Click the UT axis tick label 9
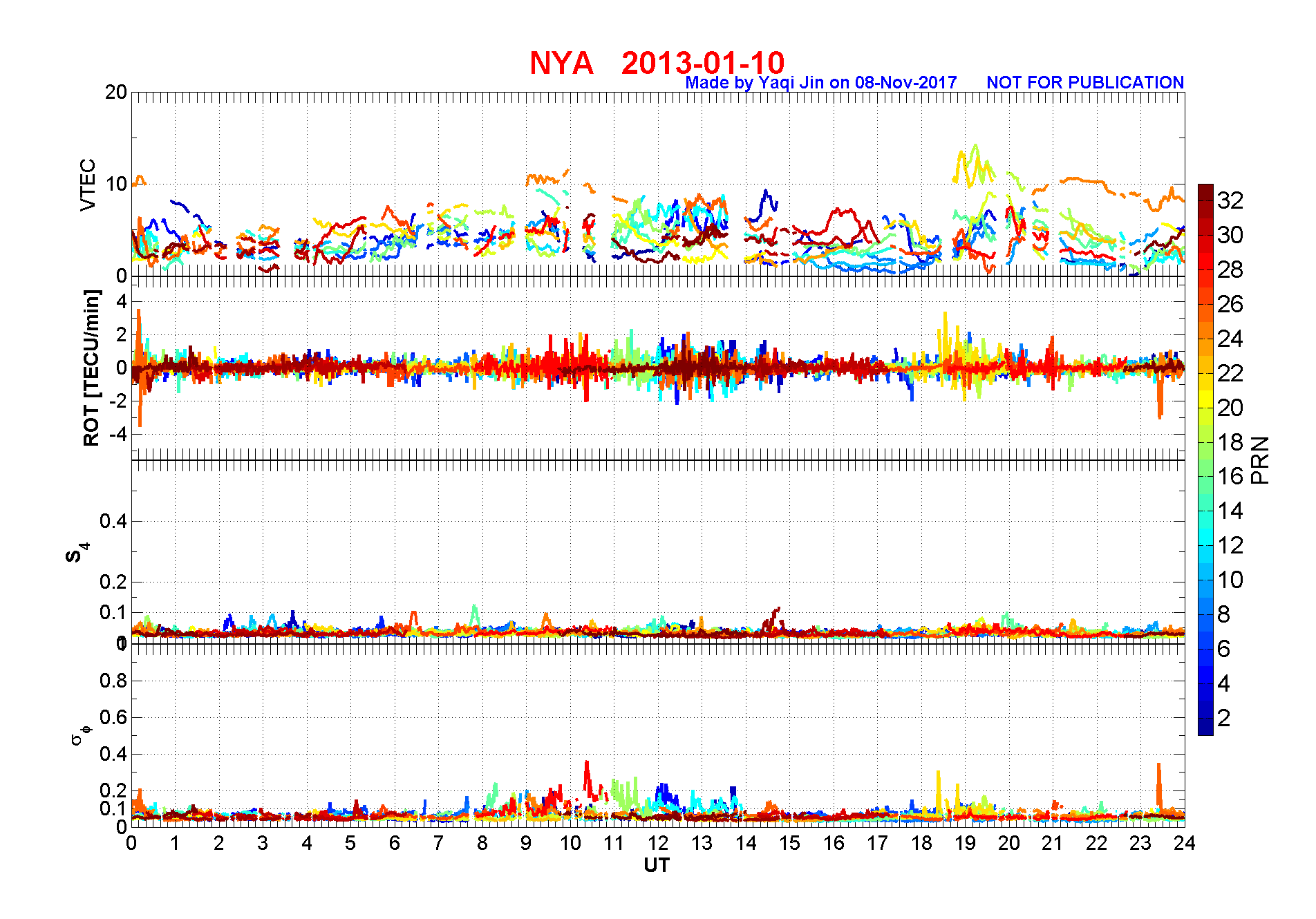This screenshot has height=919, width=1316. [526, 843]
